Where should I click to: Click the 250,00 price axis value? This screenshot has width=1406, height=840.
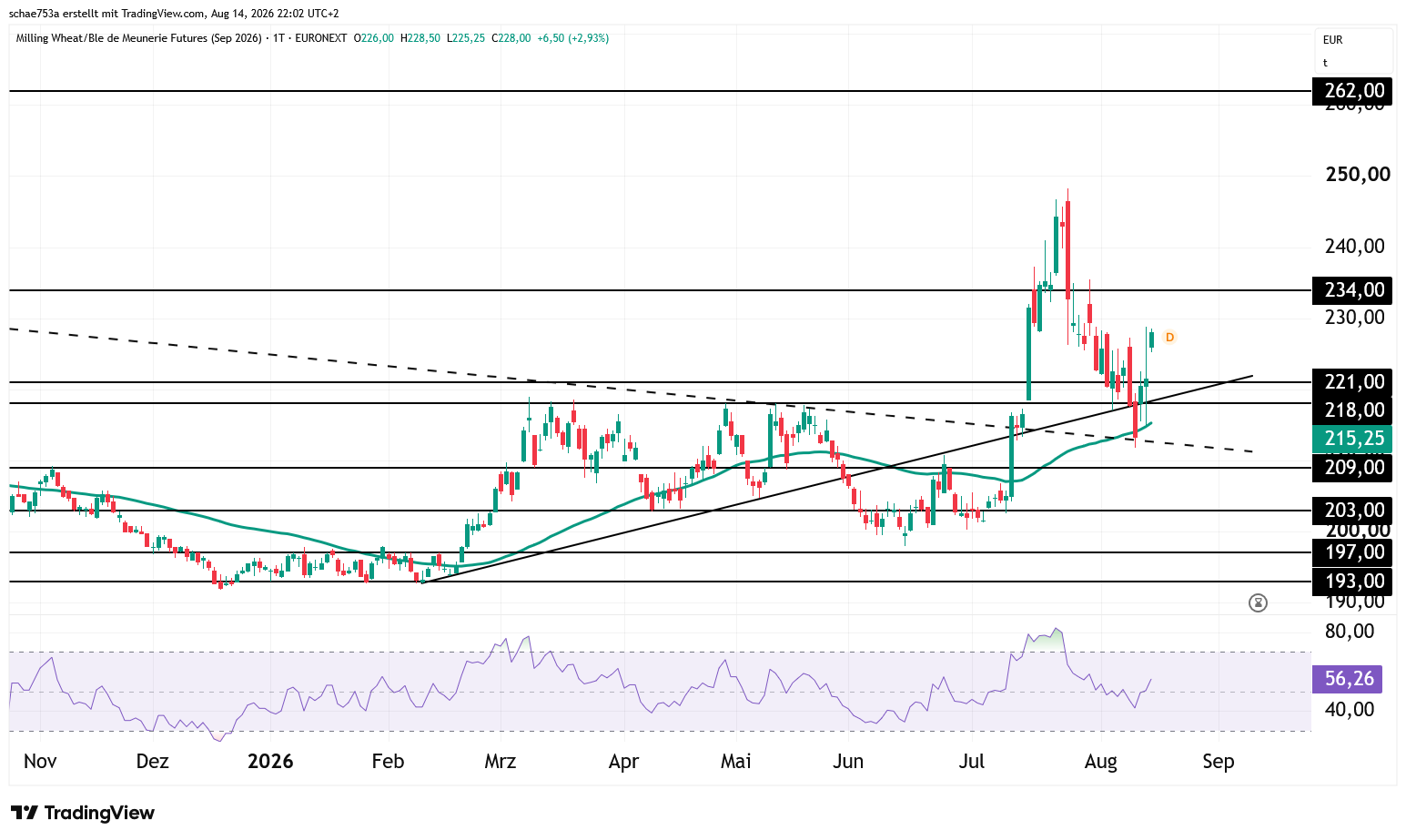[x=1358, y=175]
